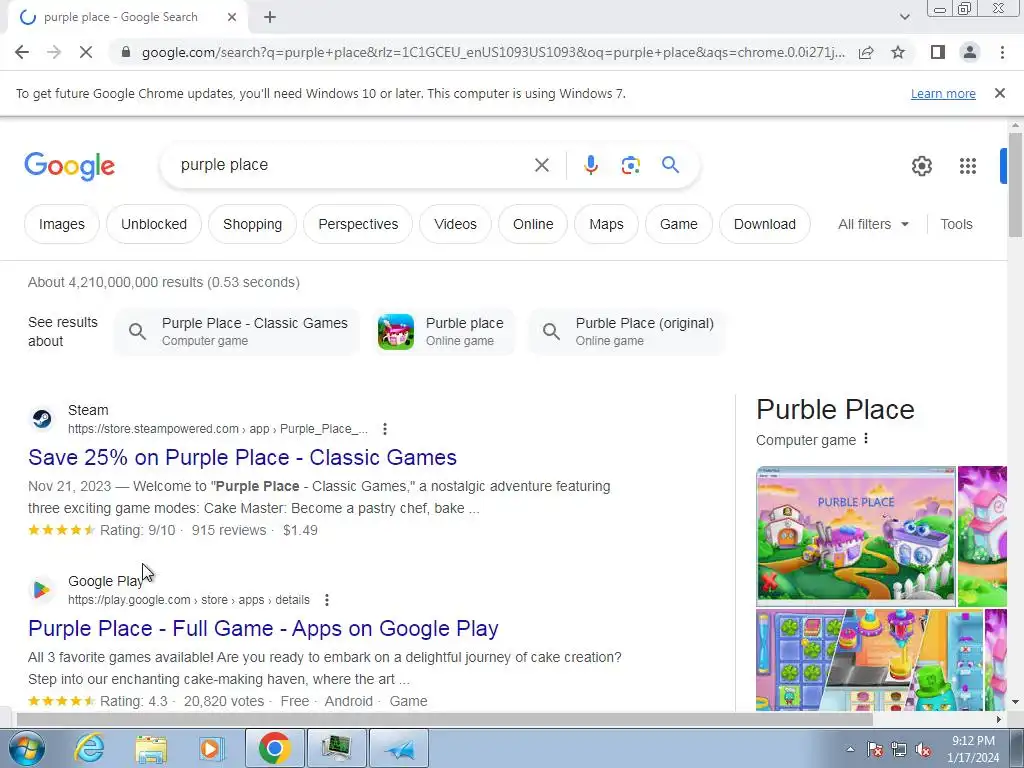
Task: Open Chrome three-dot menu
Action: 1002,52
